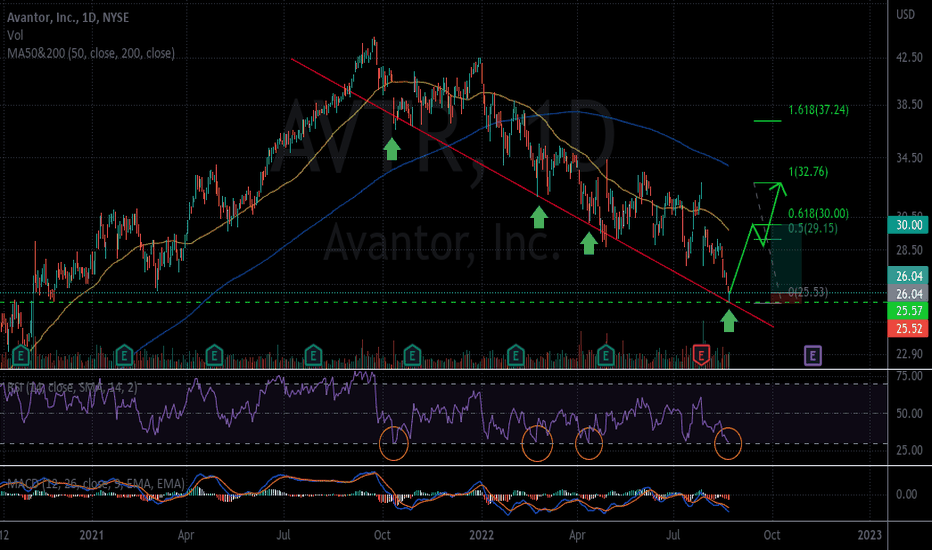This screenshot has height=550, width=932.
Task: Click the purple upcoming earnings marker
Action: point(813,356)
